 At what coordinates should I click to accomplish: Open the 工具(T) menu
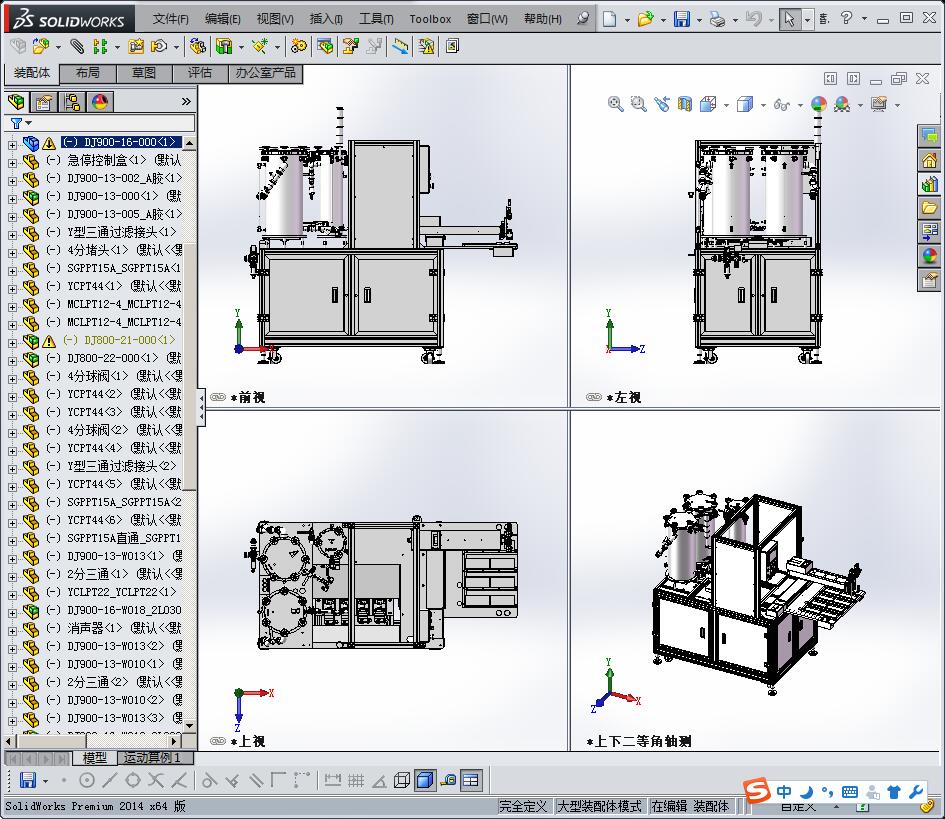coord(376,19)
